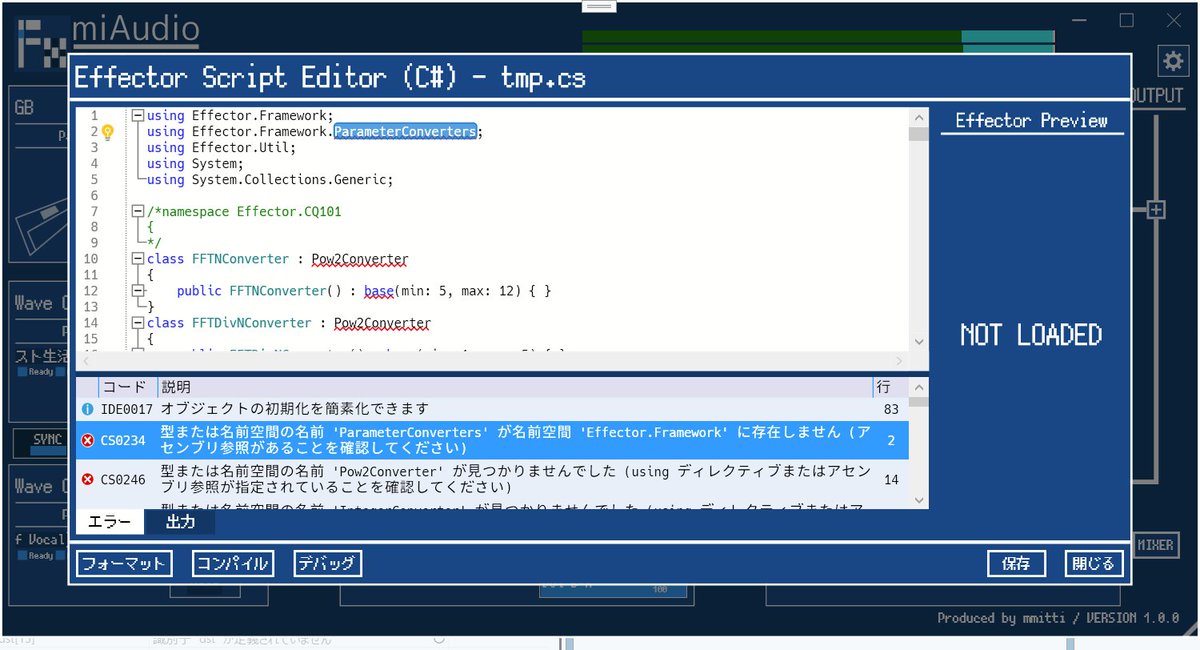Click the コンパイル button

pyautogui.click(x=232, y=564)
